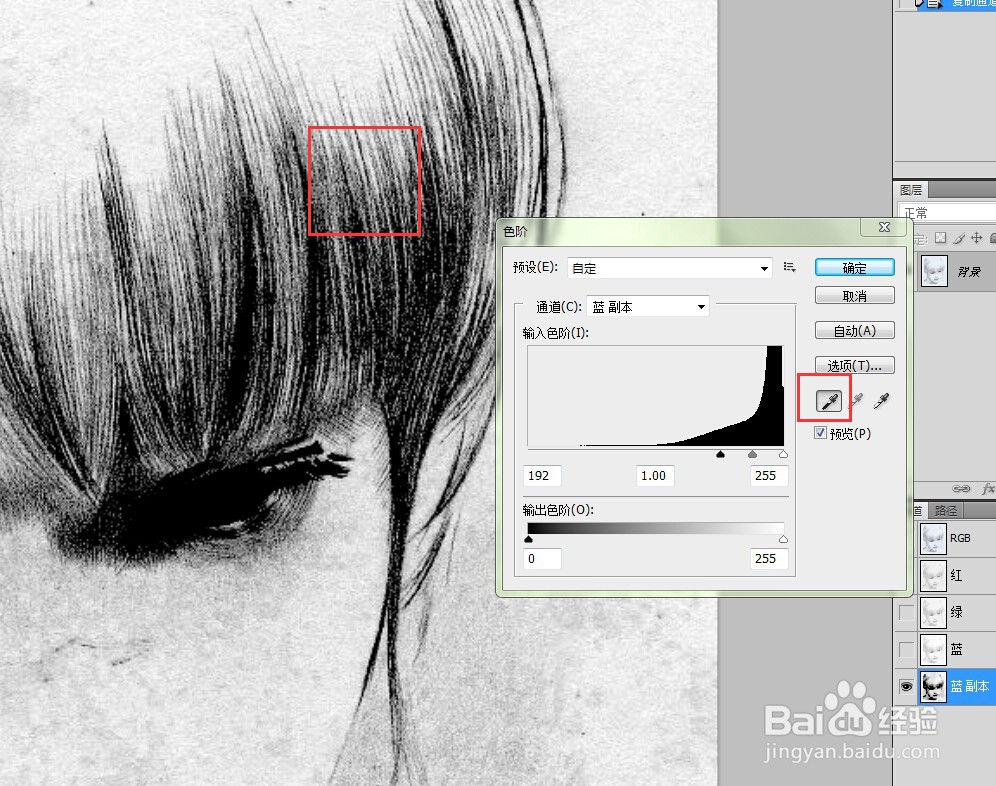The image size is (996, 786).
Task: Uncheck the 预览(P) preview checkbox
Action: tap(820, 433)
